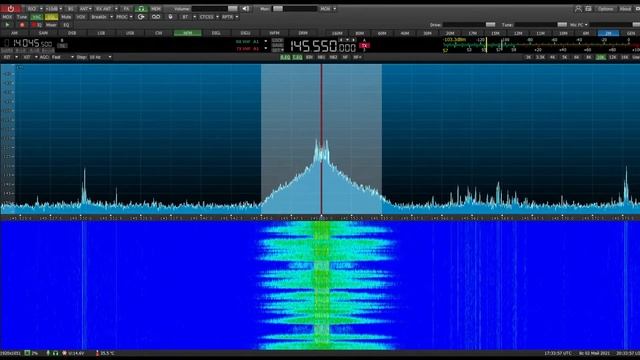The height and width of the screenshot is (360, 640).
Task: Click the temperature indicator in status bar
Action: 105,353
